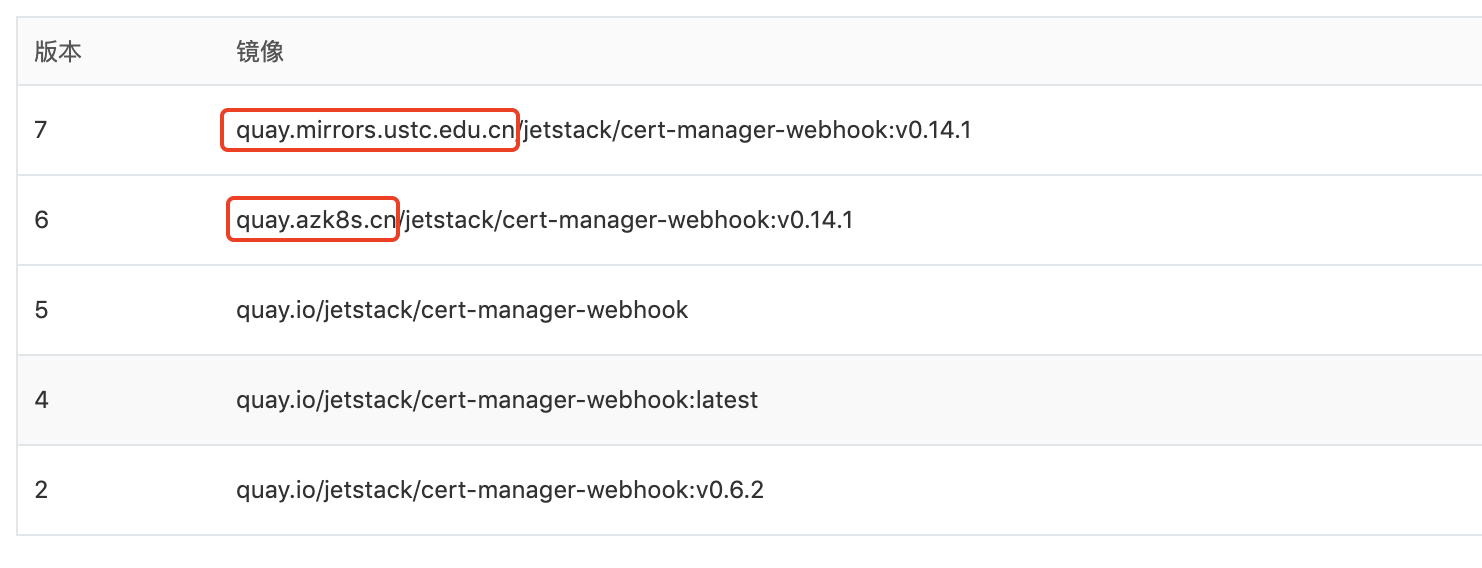Viewport: 1482px width, 568px height.
Task: Click the v0.6.2 tag in version 2 row
Action: (x=730, y=490)
